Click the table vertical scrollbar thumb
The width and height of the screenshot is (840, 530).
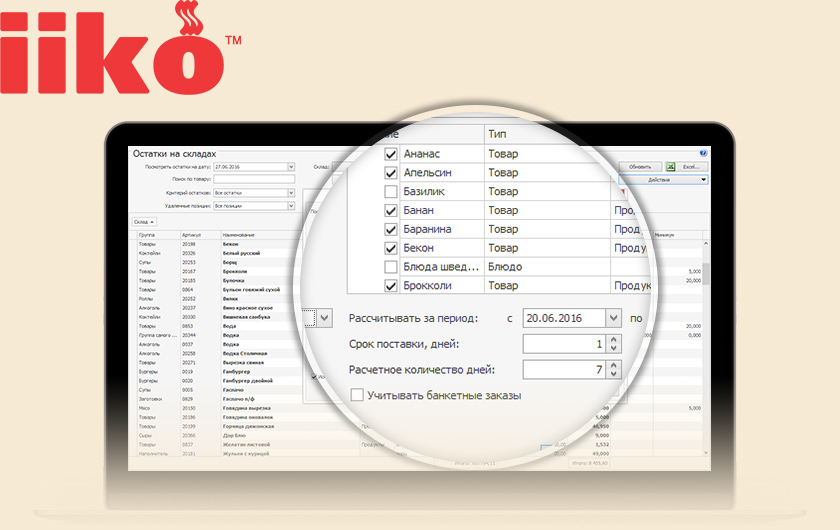coord(706,273)
